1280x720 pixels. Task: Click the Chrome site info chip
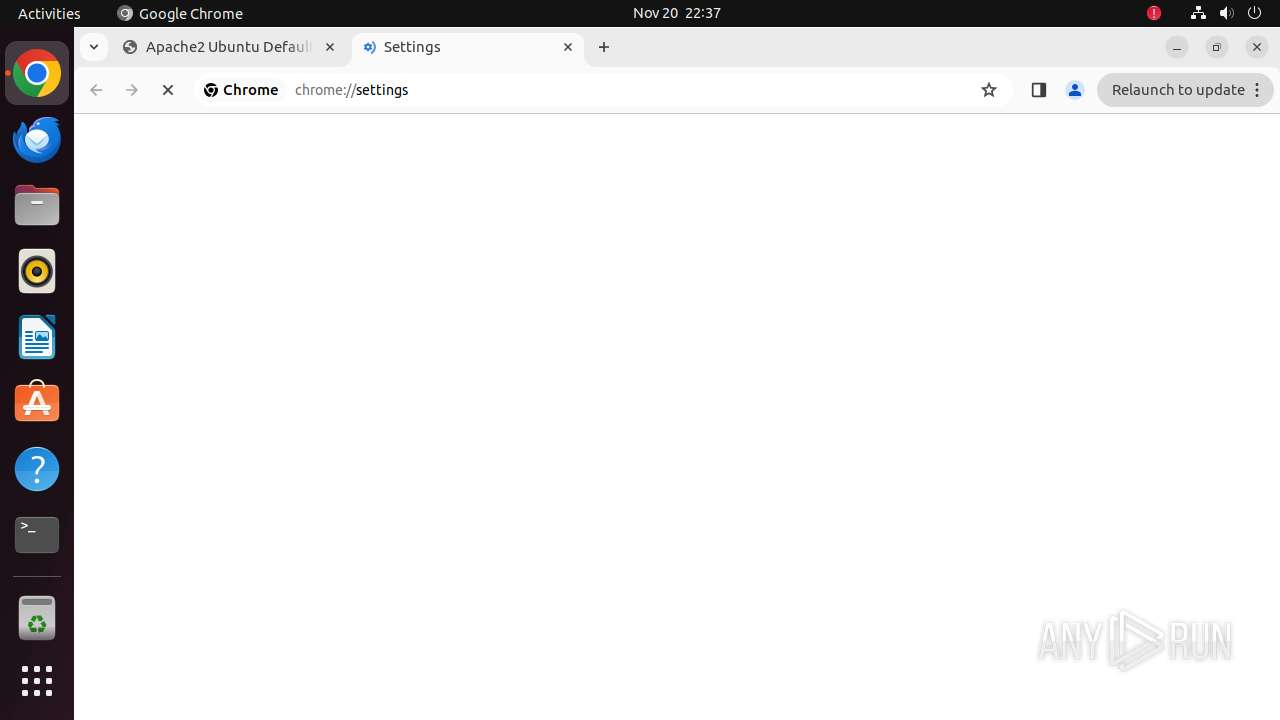(241, 90)
